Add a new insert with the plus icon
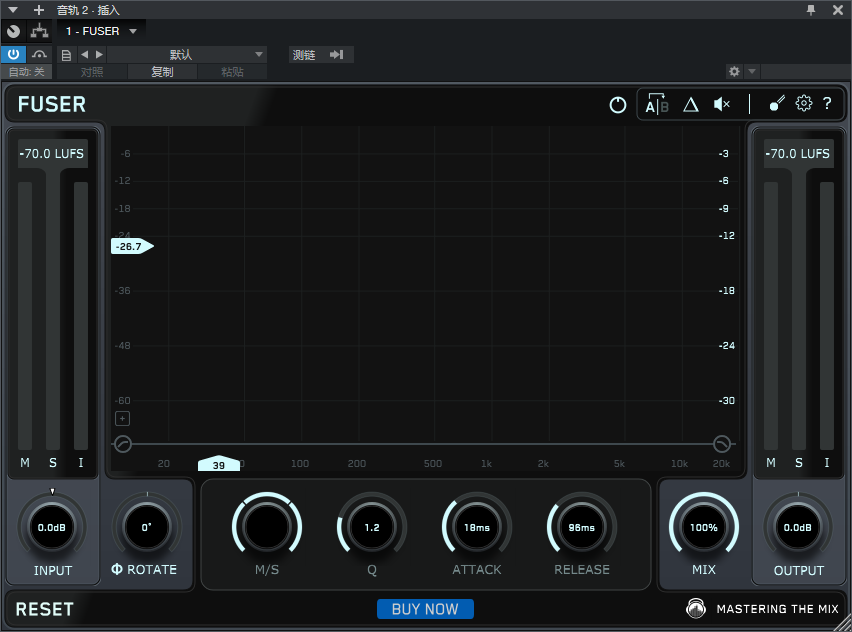Image resolution: width=852 pixels, height=632 pixels. click(x=39, y=10)
